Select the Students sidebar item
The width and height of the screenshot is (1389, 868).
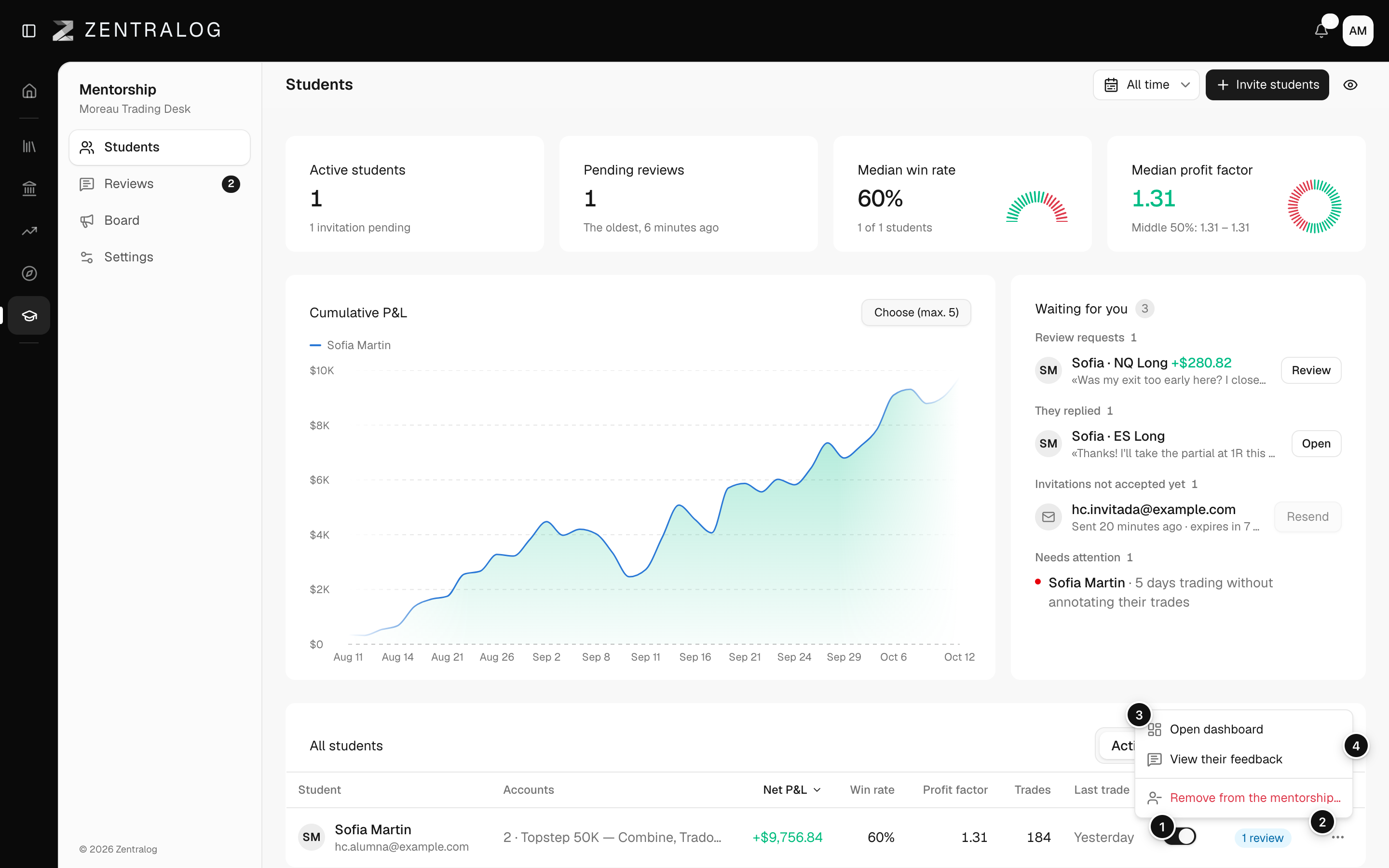(x=160, y=147)
